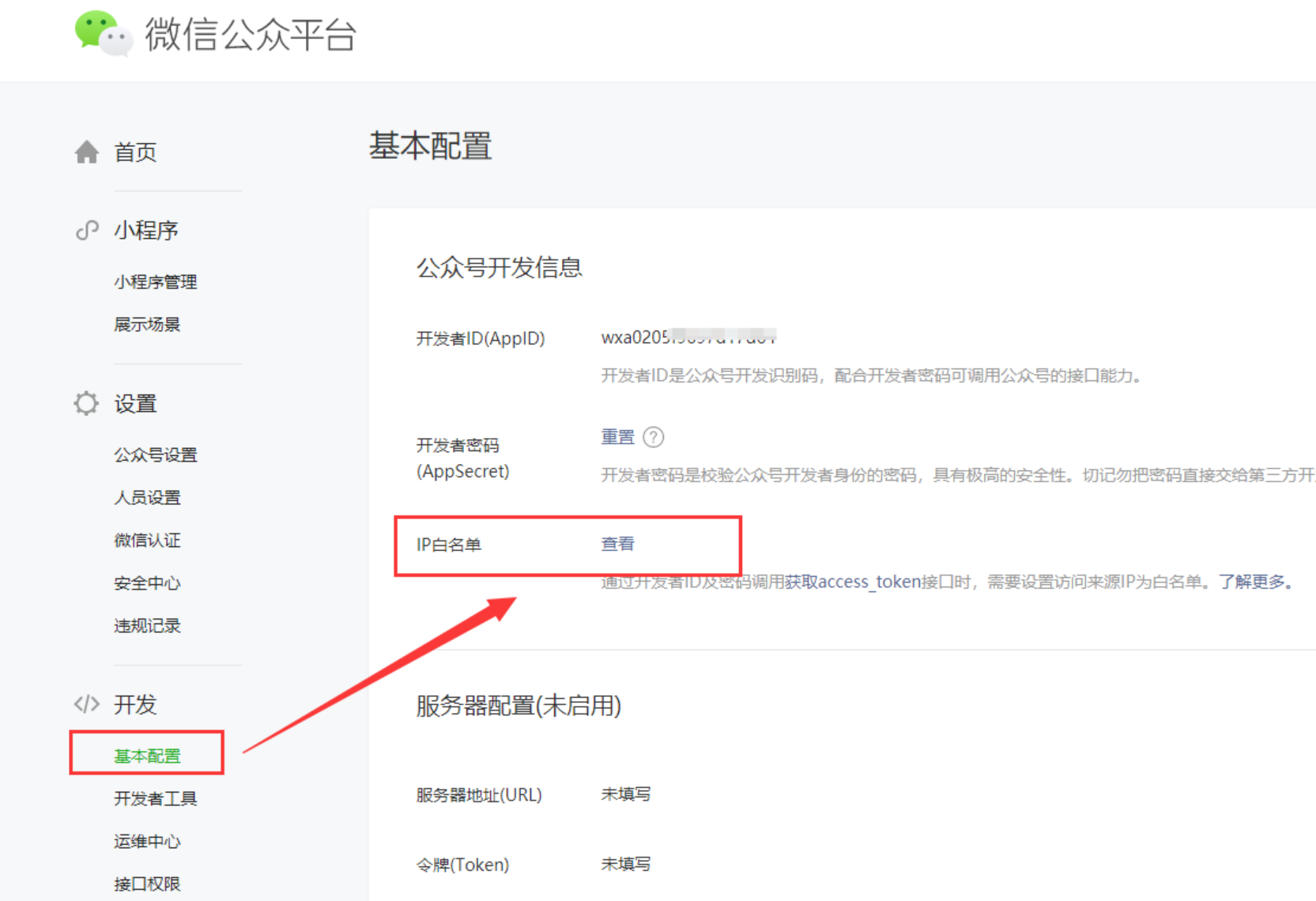Viewport: 1316px width, 901px height.
Task: Click the AppSecret security description text
Action: 958,475
